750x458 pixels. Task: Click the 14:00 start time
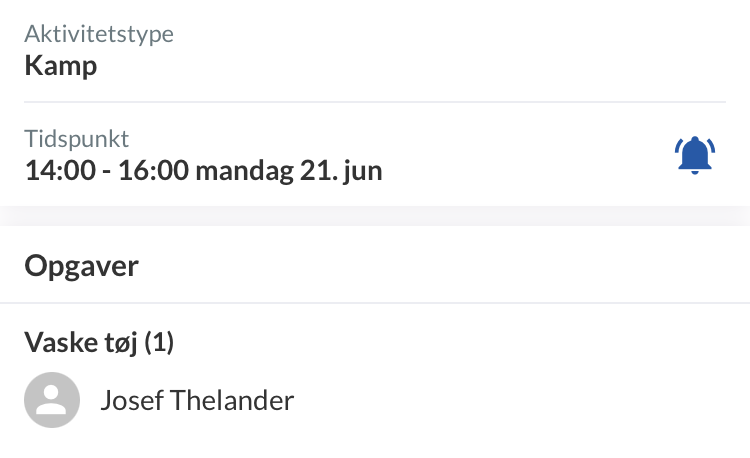58,170
